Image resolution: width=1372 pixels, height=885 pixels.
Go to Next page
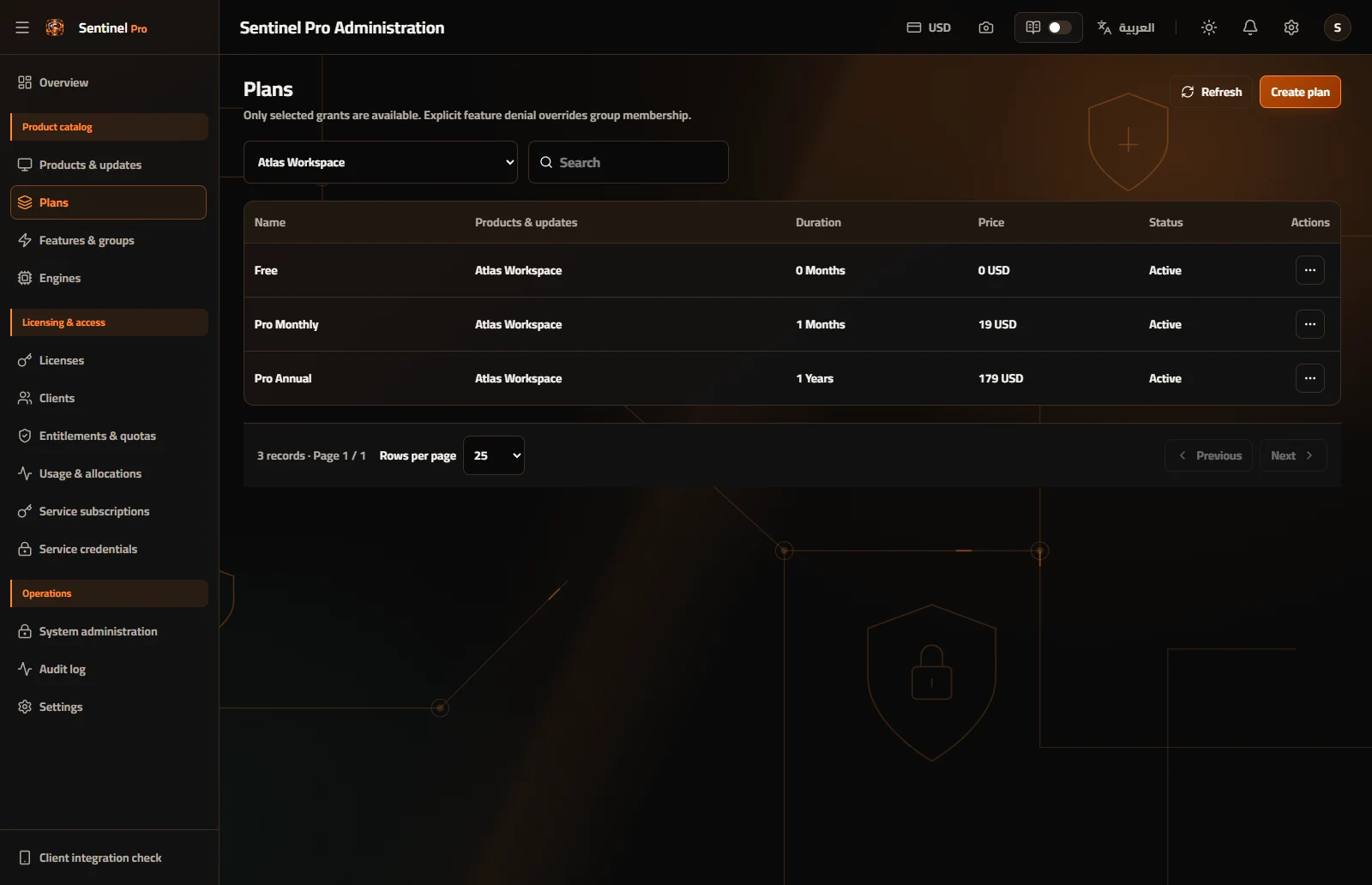(1293, 455)
